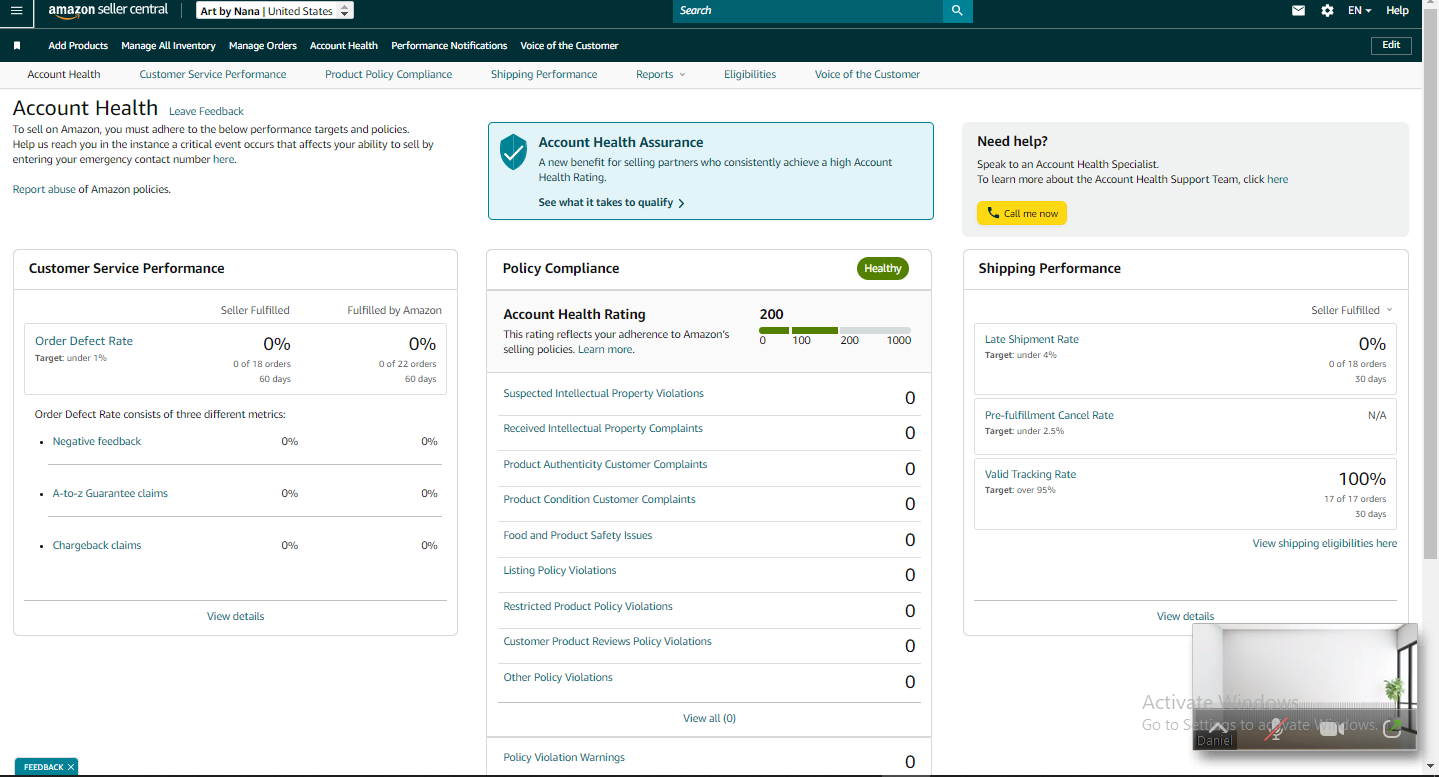Open Listing Policy Violations
1439x777 pixels.
tap(560, 571)
